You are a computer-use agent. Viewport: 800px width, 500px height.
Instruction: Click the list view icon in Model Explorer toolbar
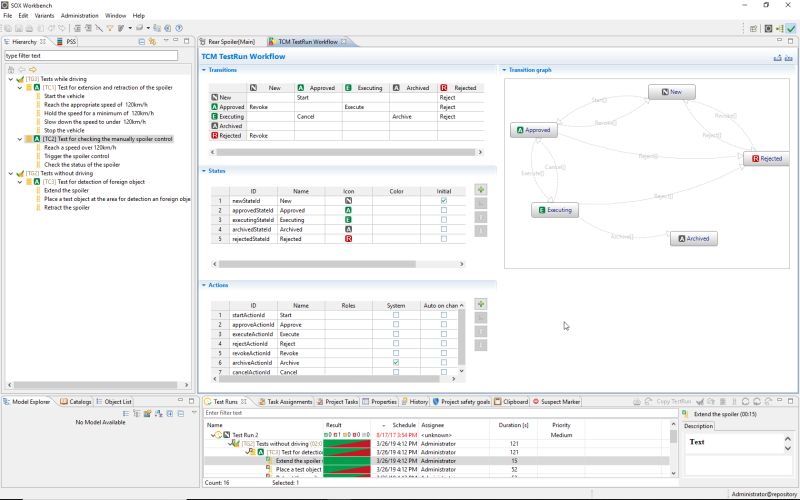[126, 413]
